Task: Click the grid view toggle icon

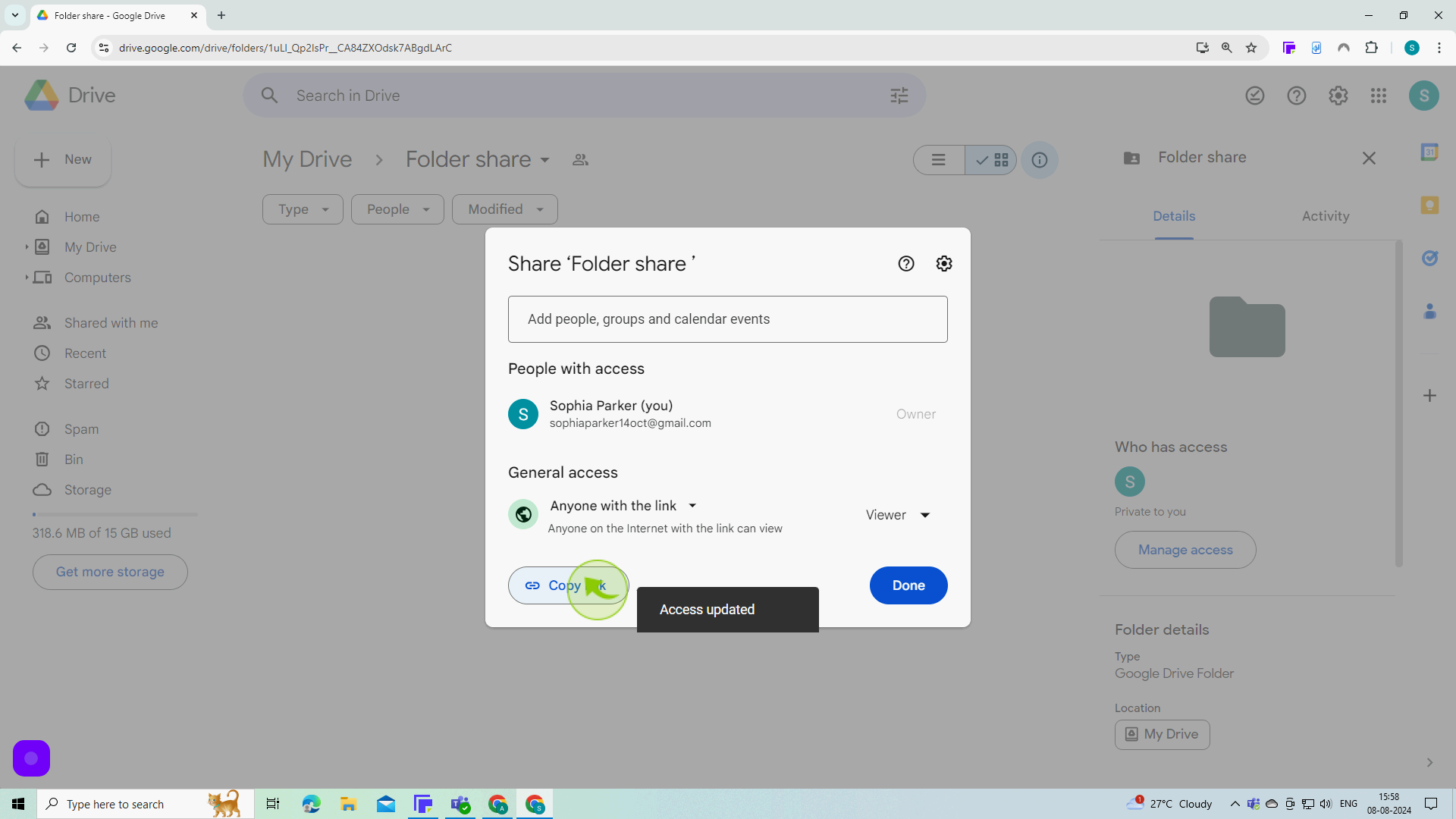Action: coord(1001,160)
